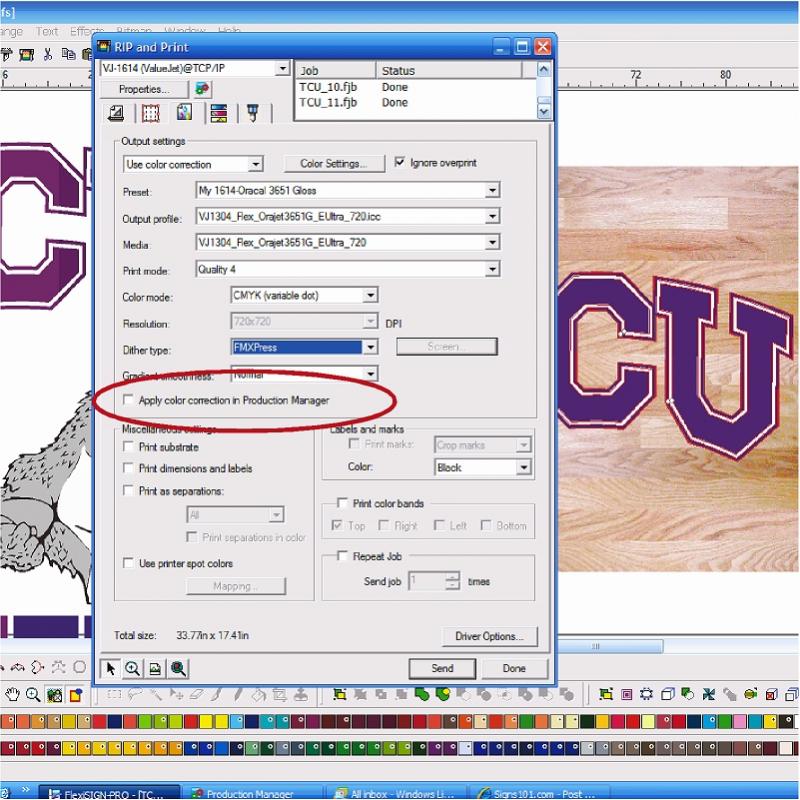Click the binoculars zoom icon in dialog
Viewport: 800px width, 800px height.
coord(178,668)
